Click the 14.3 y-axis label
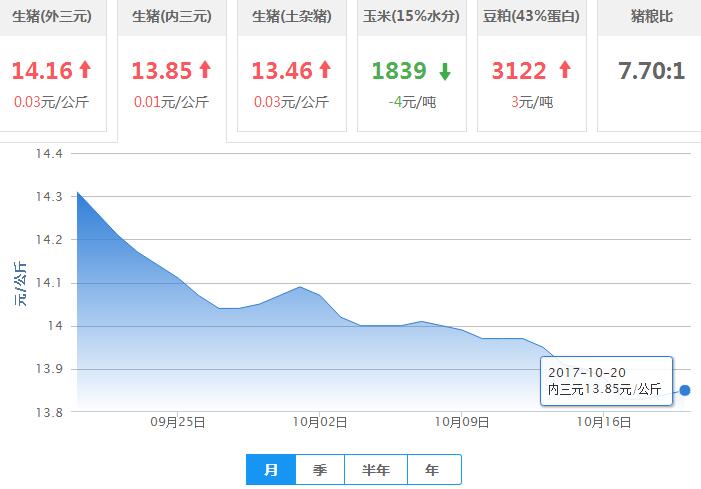 pos(49,197)
